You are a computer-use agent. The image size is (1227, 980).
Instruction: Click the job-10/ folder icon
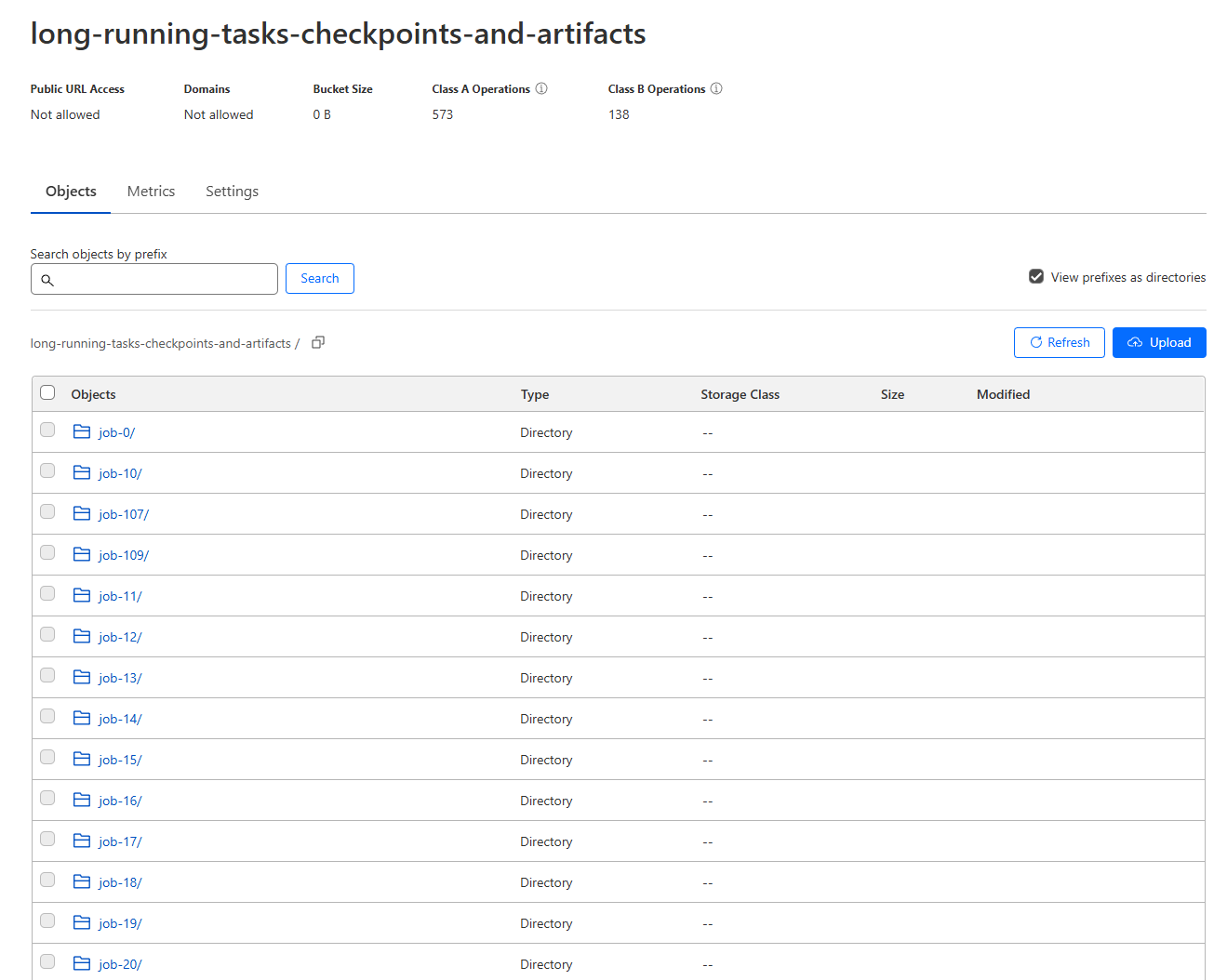pyautogui.click(x=82, y=472)
